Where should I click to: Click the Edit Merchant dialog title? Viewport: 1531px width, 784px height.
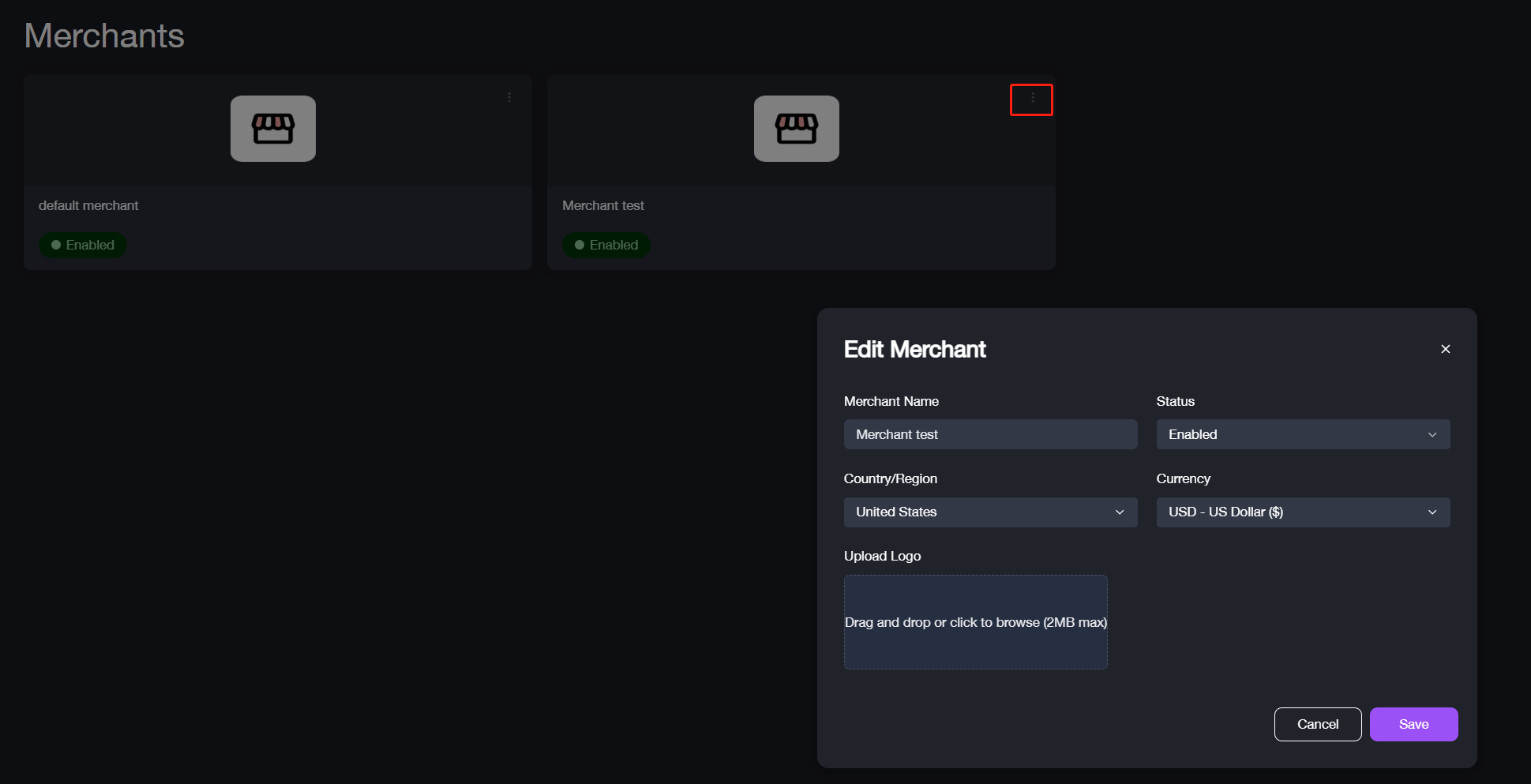point(914,349)
